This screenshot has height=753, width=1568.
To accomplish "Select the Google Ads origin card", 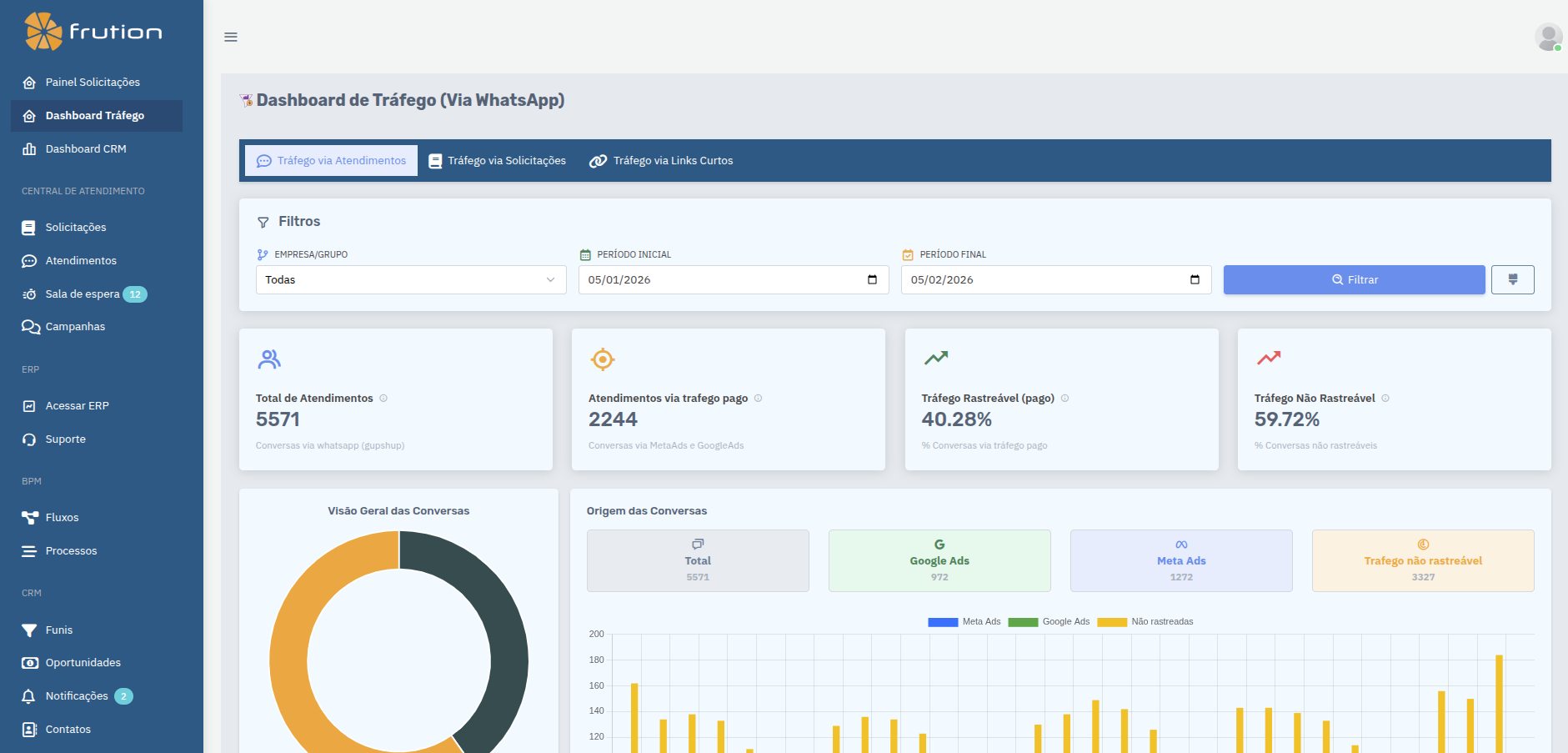I will [x=939, y=560].
